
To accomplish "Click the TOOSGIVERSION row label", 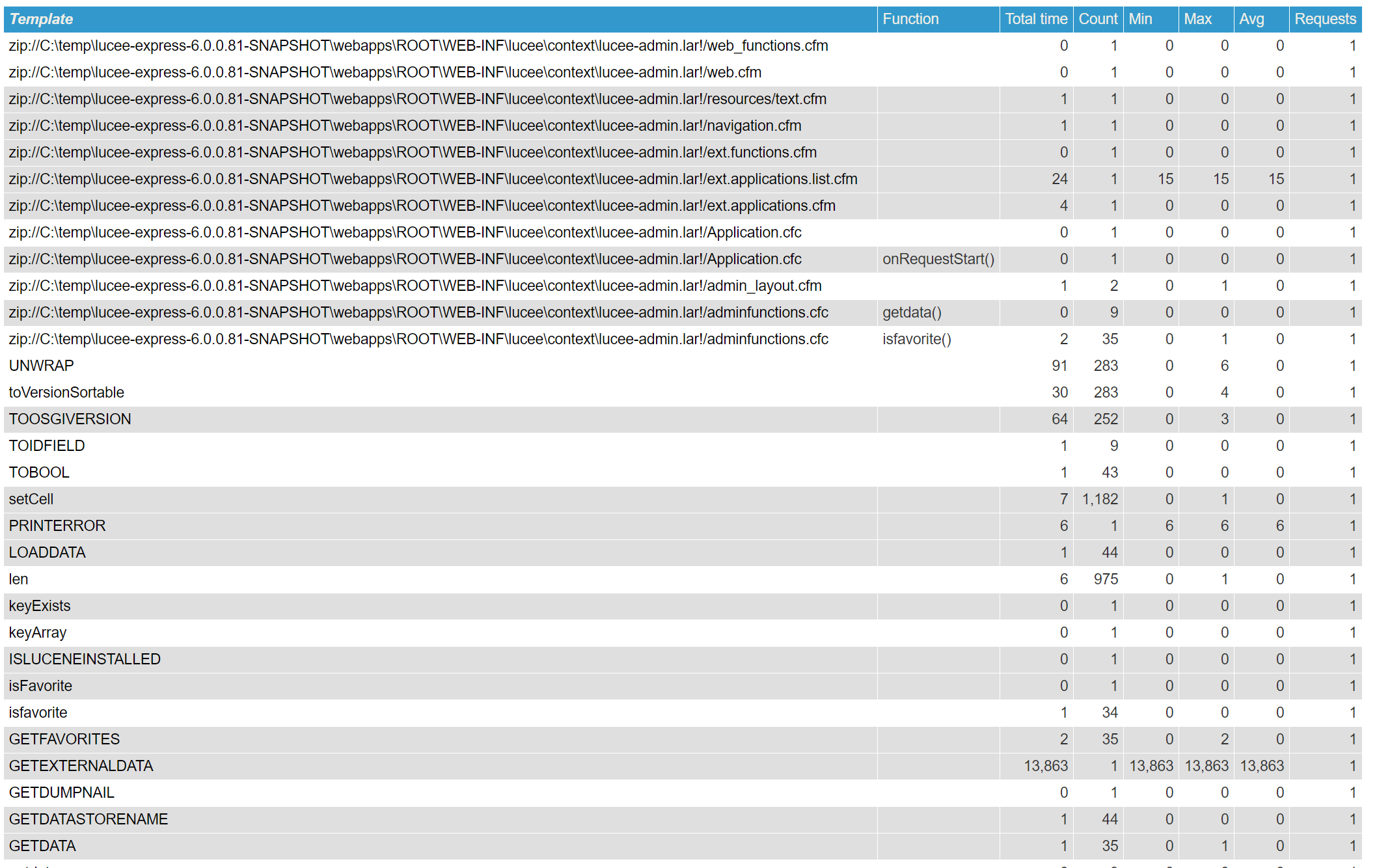I will click(x=70, y=419).
